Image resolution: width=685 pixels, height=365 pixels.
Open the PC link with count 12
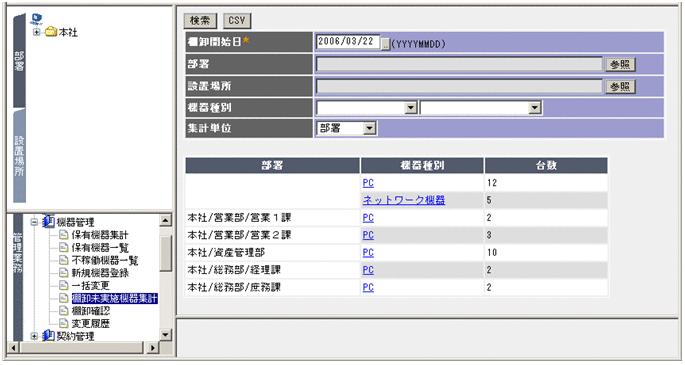[368, 183]
